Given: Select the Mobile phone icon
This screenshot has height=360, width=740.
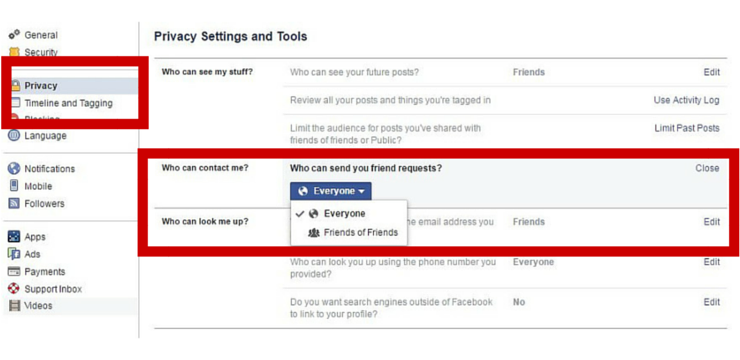Looking at the screenshot, I should click(x=14, y=186).
